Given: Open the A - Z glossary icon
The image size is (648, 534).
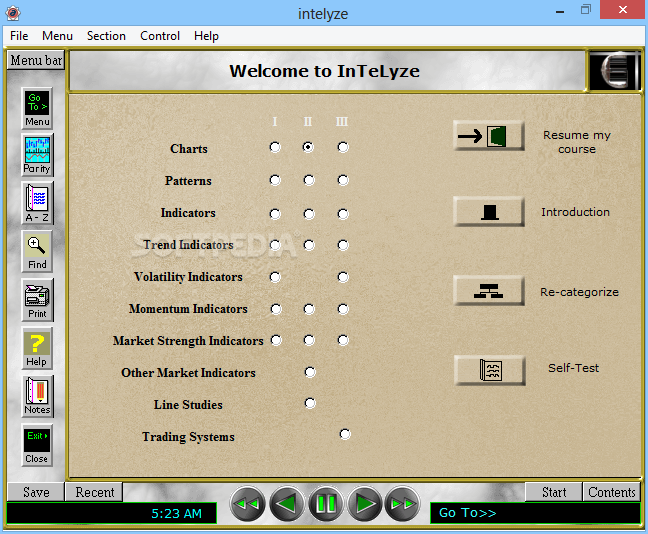Looking at the screenshot, I should [37, 203].
